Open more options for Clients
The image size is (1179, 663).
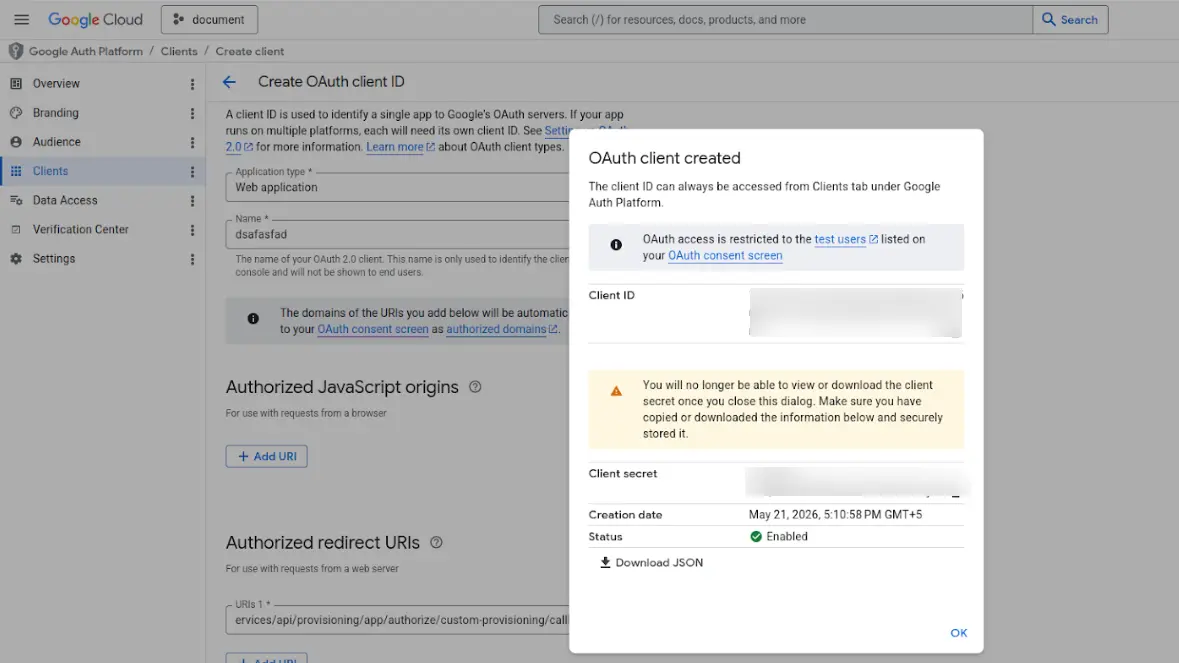click(x=192, y=172)
